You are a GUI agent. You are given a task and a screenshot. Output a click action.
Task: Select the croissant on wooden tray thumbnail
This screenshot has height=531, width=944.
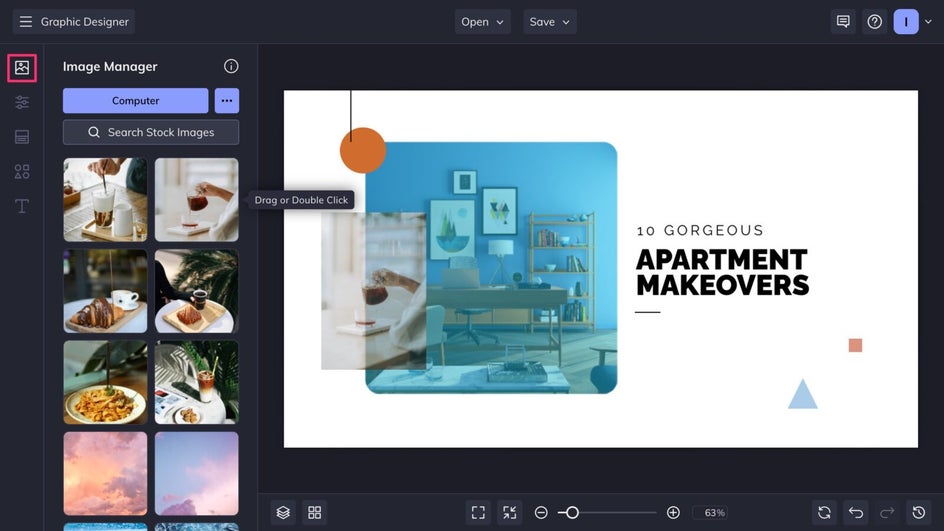[196, 291]
